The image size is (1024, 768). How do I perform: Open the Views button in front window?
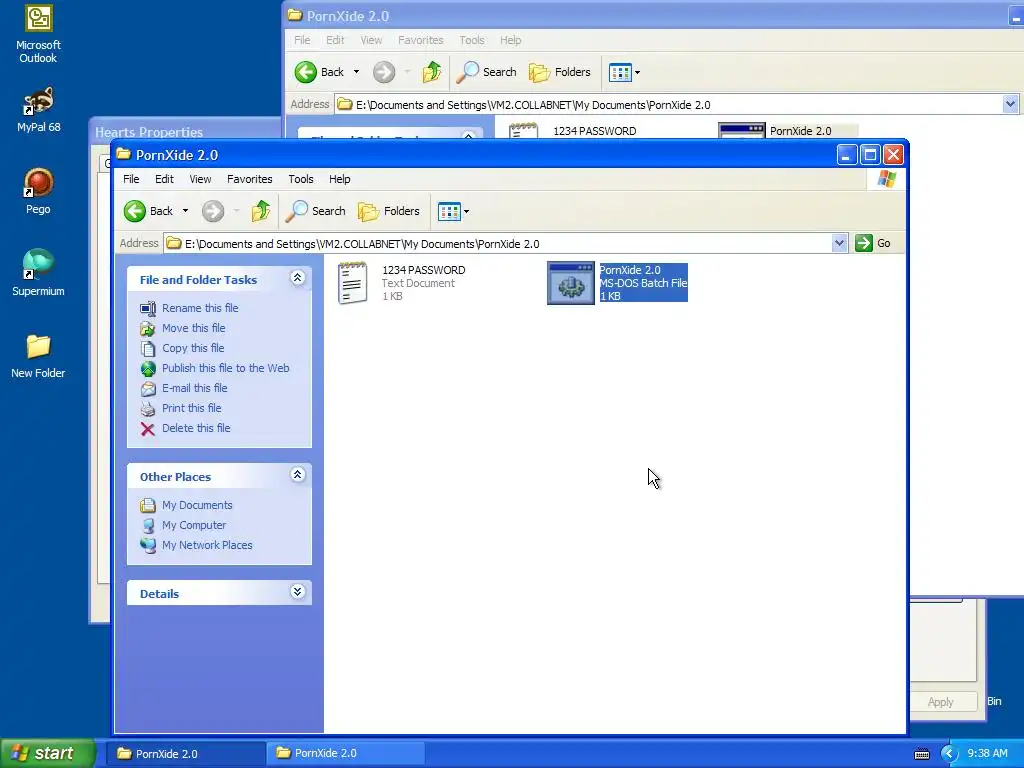(449, 212)
